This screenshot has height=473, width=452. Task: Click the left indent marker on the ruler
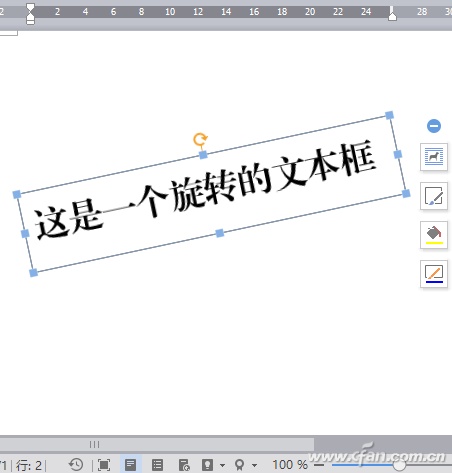click(30, 14)
